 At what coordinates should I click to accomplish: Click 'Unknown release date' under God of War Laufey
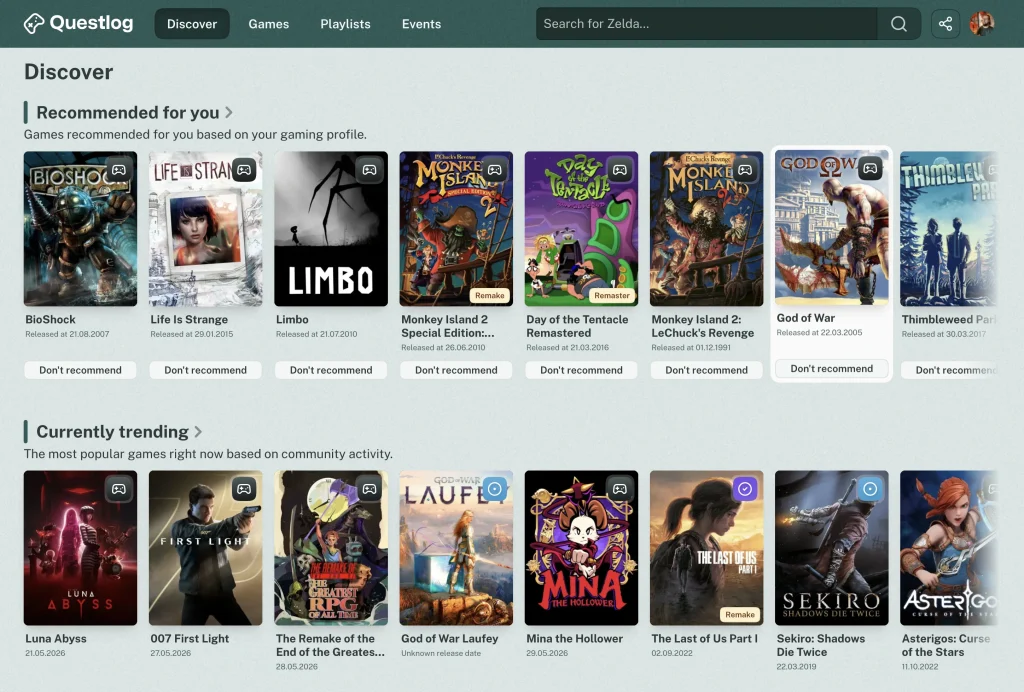[x=441, y=653]
